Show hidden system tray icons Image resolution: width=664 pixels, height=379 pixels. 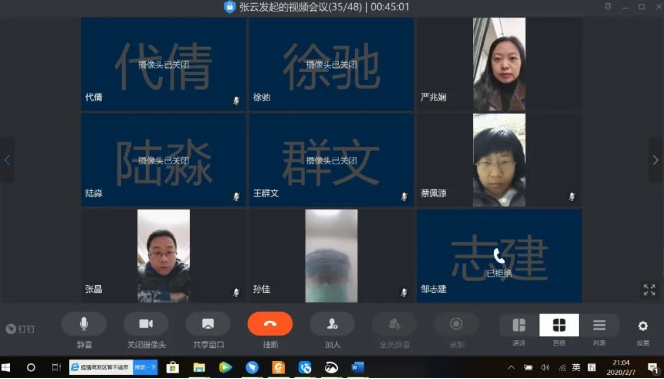pos(512,367)
